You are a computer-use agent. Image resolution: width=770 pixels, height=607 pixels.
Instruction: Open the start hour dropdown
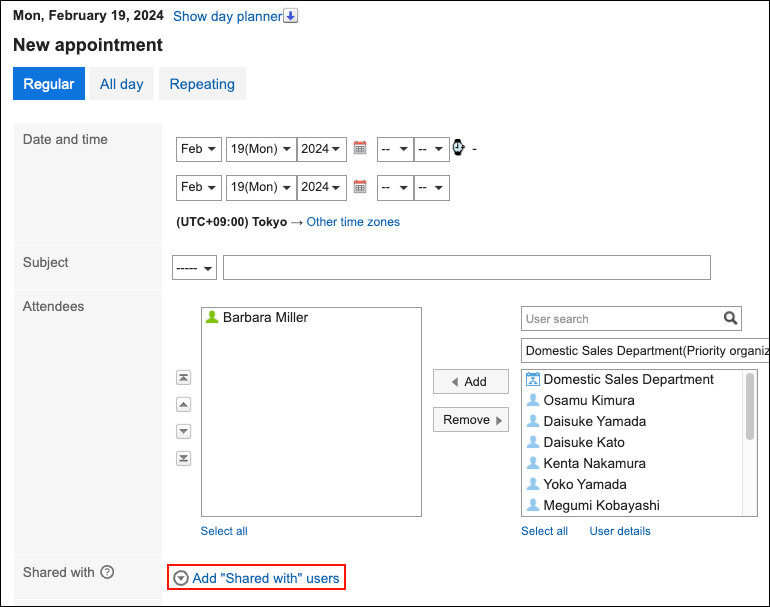(395, 149)
